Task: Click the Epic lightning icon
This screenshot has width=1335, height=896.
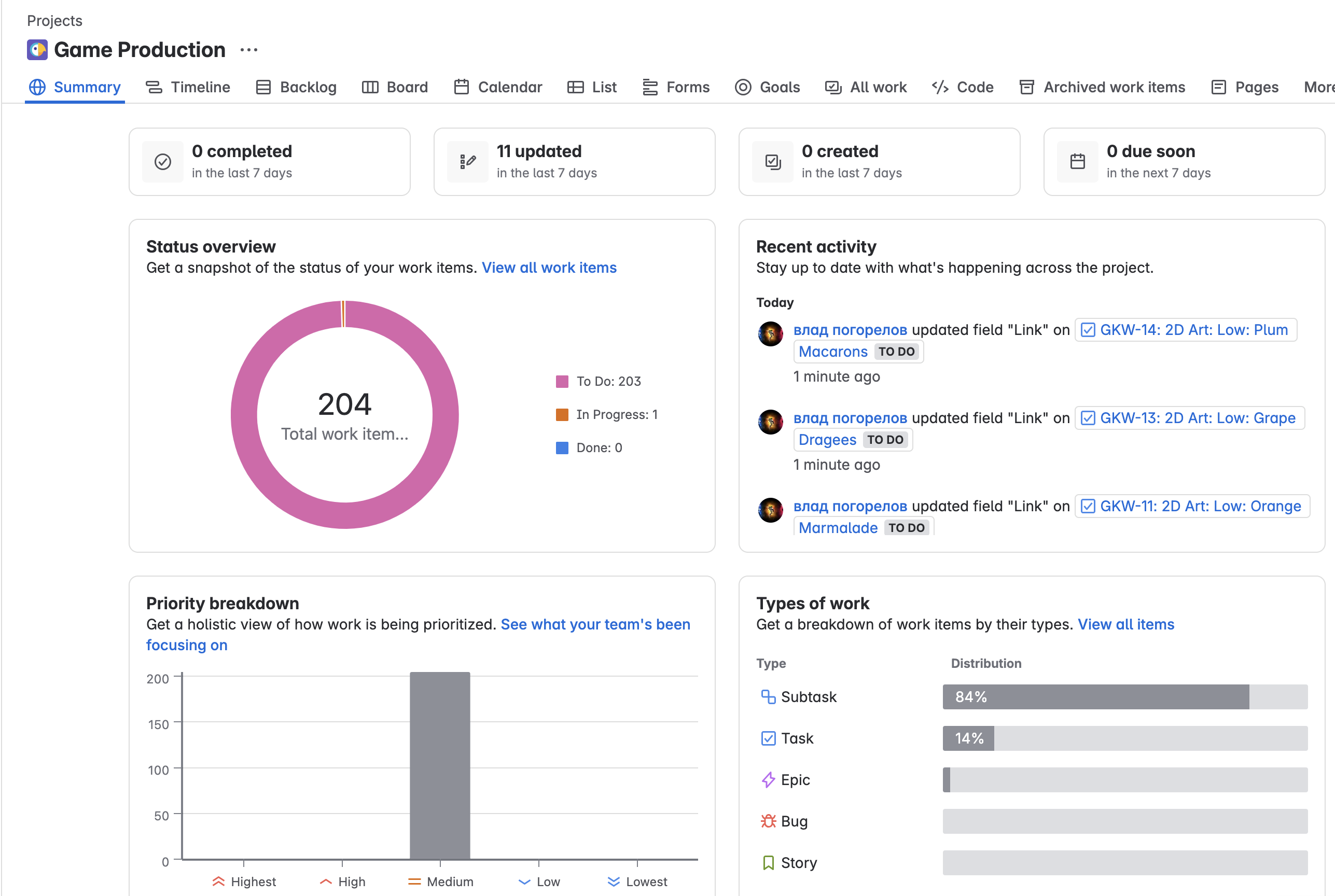Action: coord(768,779)
